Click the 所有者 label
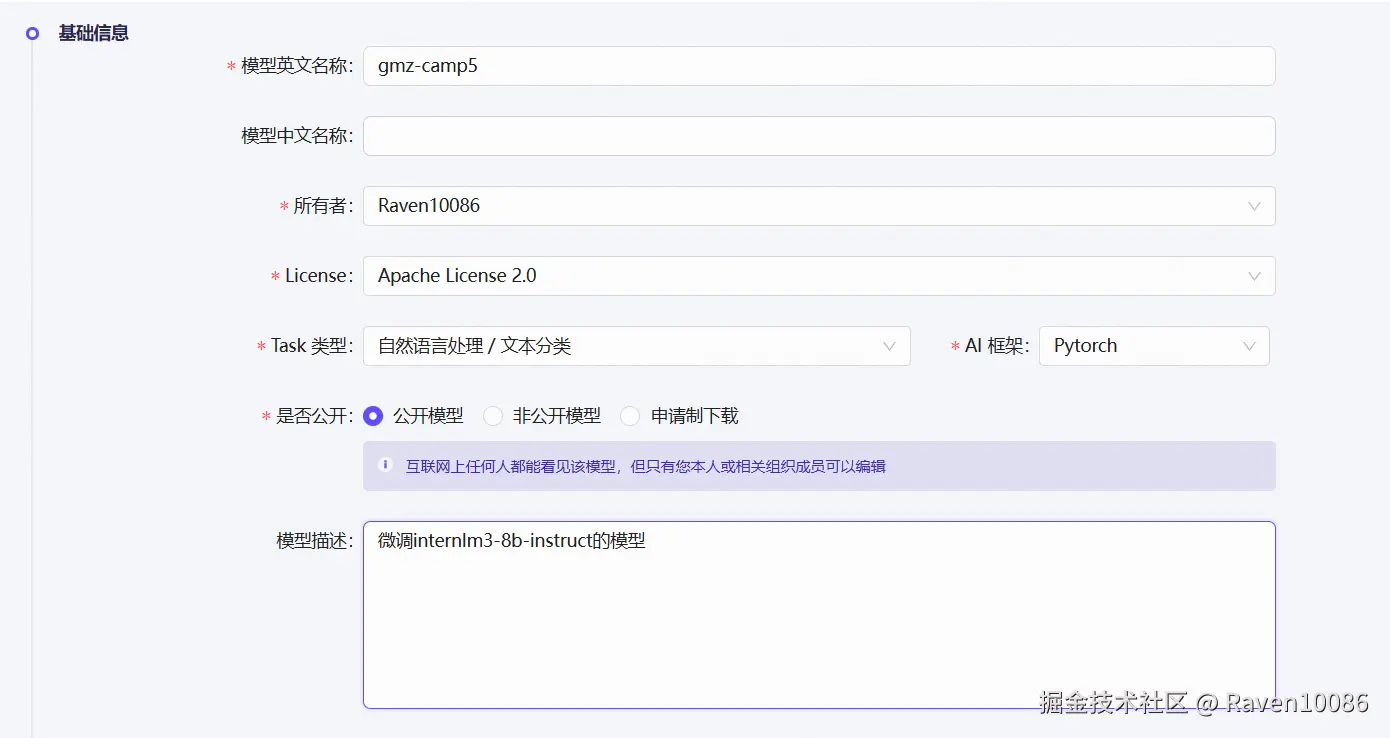This screenshot has height=738, width=1390. [323, 206]
